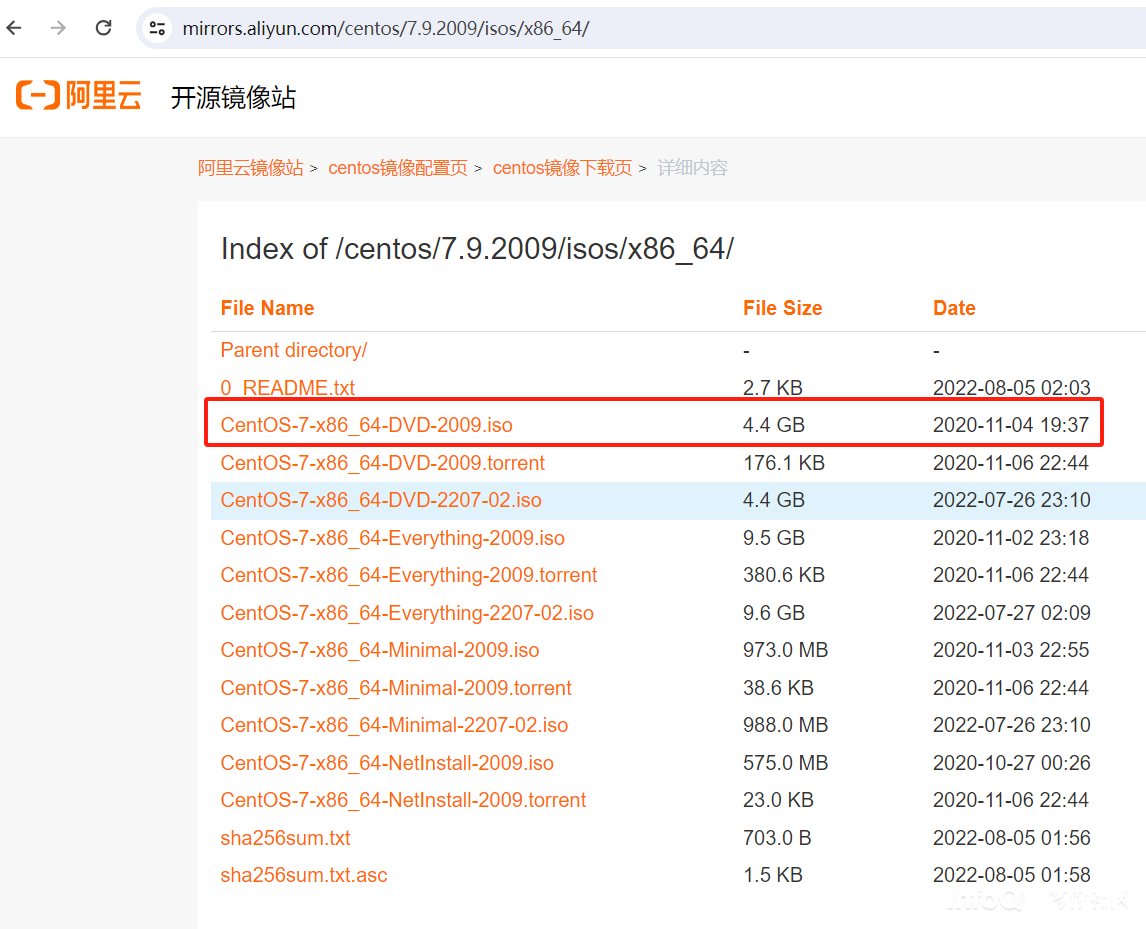The image size is (1146, 929).
Task: Go to 阿里云镜像站 breadcrumb
Action: 251,168
